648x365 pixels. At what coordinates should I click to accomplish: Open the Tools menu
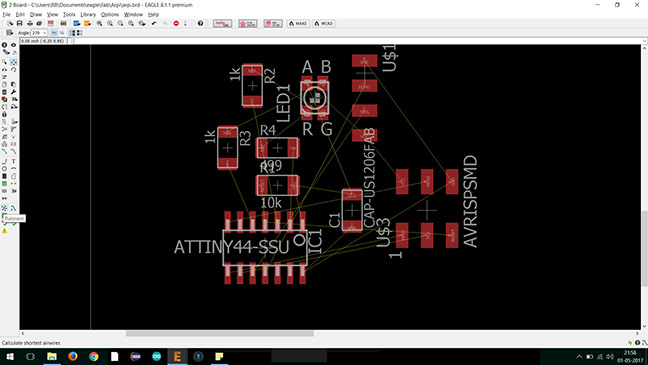69,14
